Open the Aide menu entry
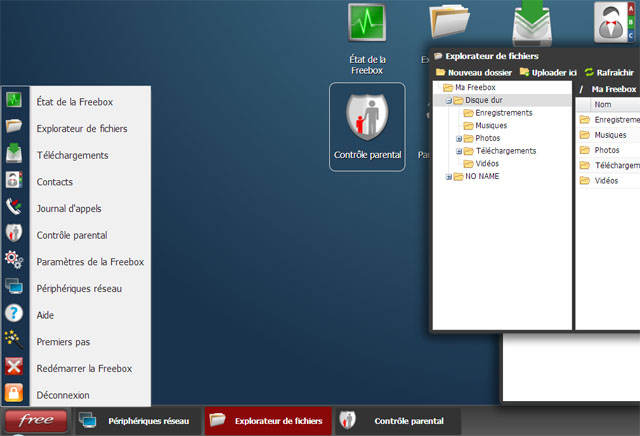Viewport: 640px width, 436px height. pyautogui.click(x=45, y=315)
